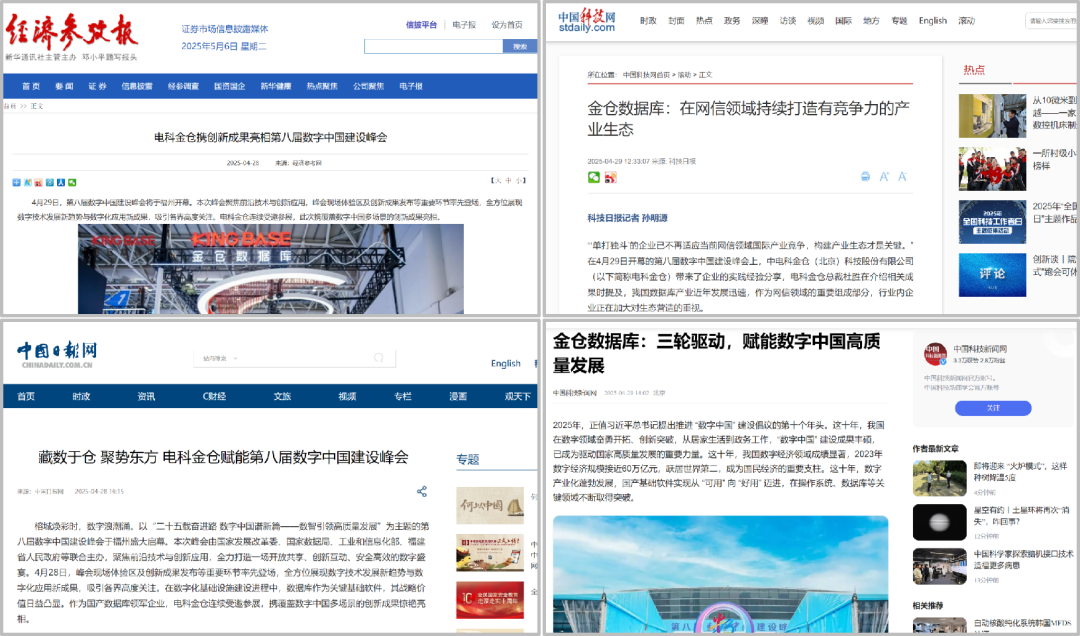1080x636 pixels.
Task: Open 何以中国 topic thumbnail on China Daily
Action: (490, 505)
